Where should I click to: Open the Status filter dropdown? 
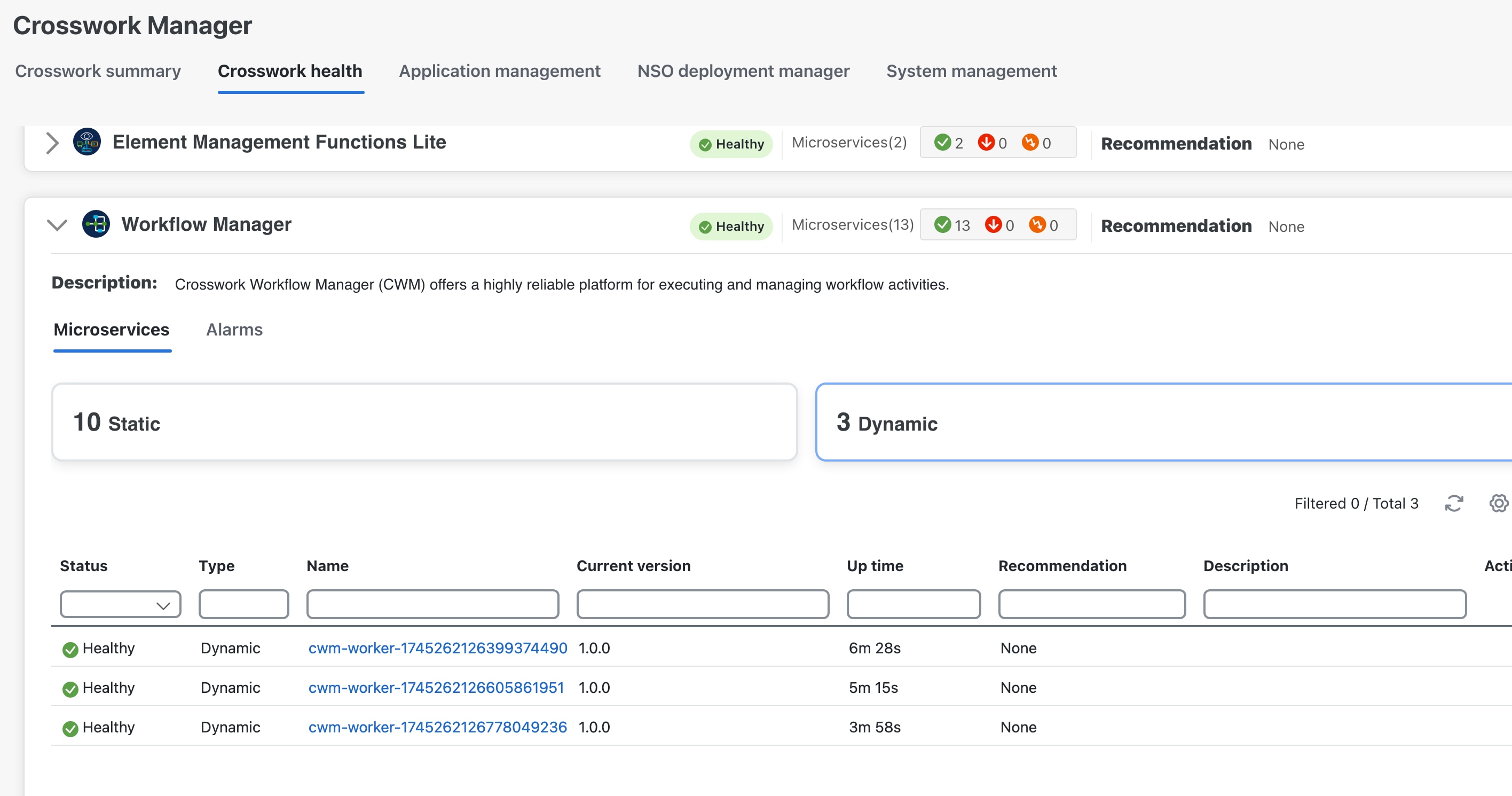click(x=120, y=605)
